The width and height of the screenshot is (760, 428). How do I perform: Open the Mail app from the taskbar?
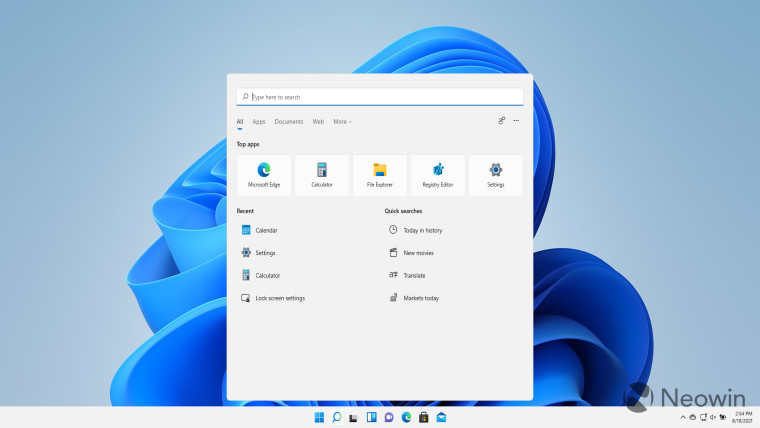point(441,417)
